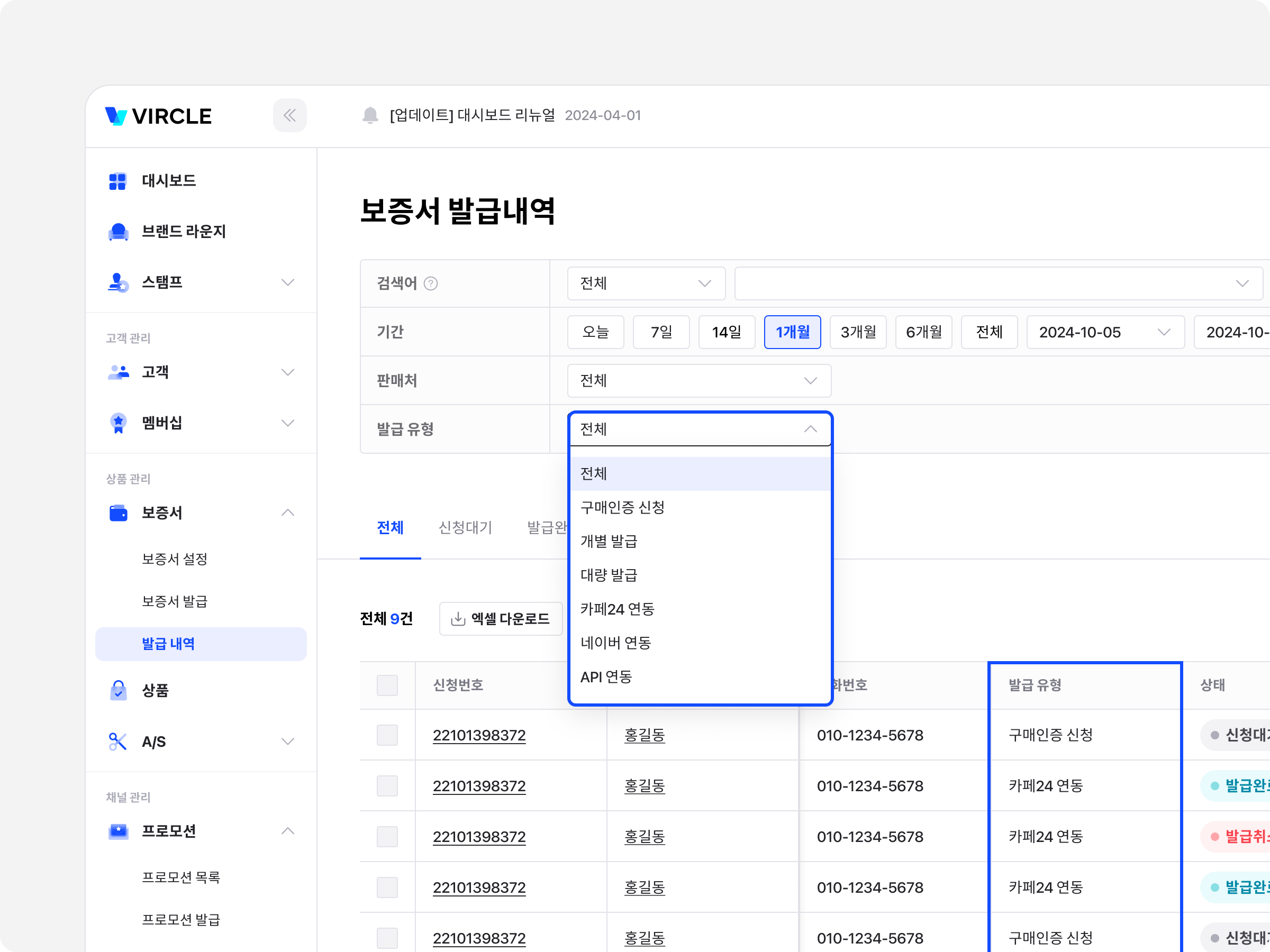1270x952 pixels.
Task: Open the 대시보드 dashboard icon
Action: [117, 181]
